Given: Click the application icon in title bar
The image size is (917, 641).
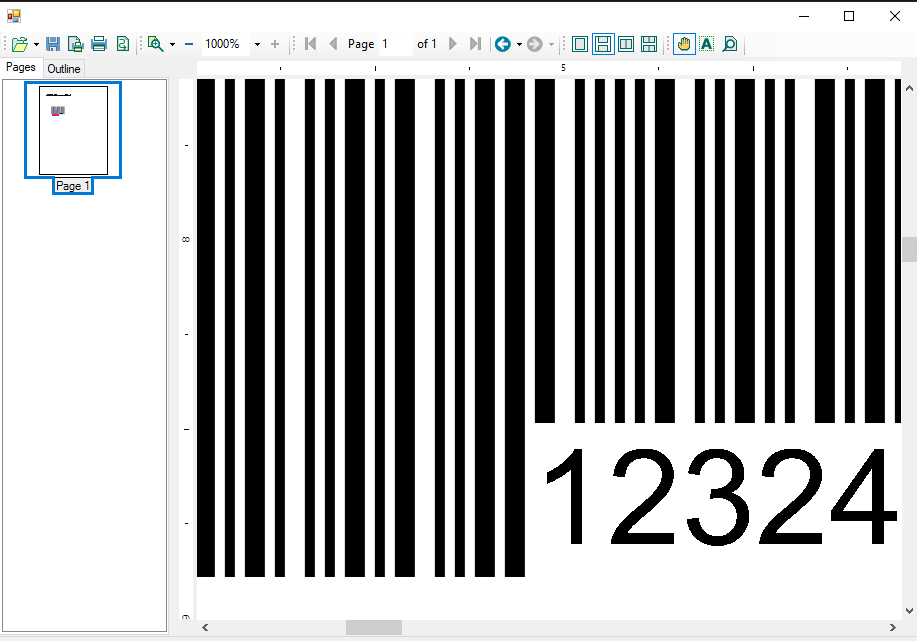Looking at the screenshot, I should [x=14, y=16].
